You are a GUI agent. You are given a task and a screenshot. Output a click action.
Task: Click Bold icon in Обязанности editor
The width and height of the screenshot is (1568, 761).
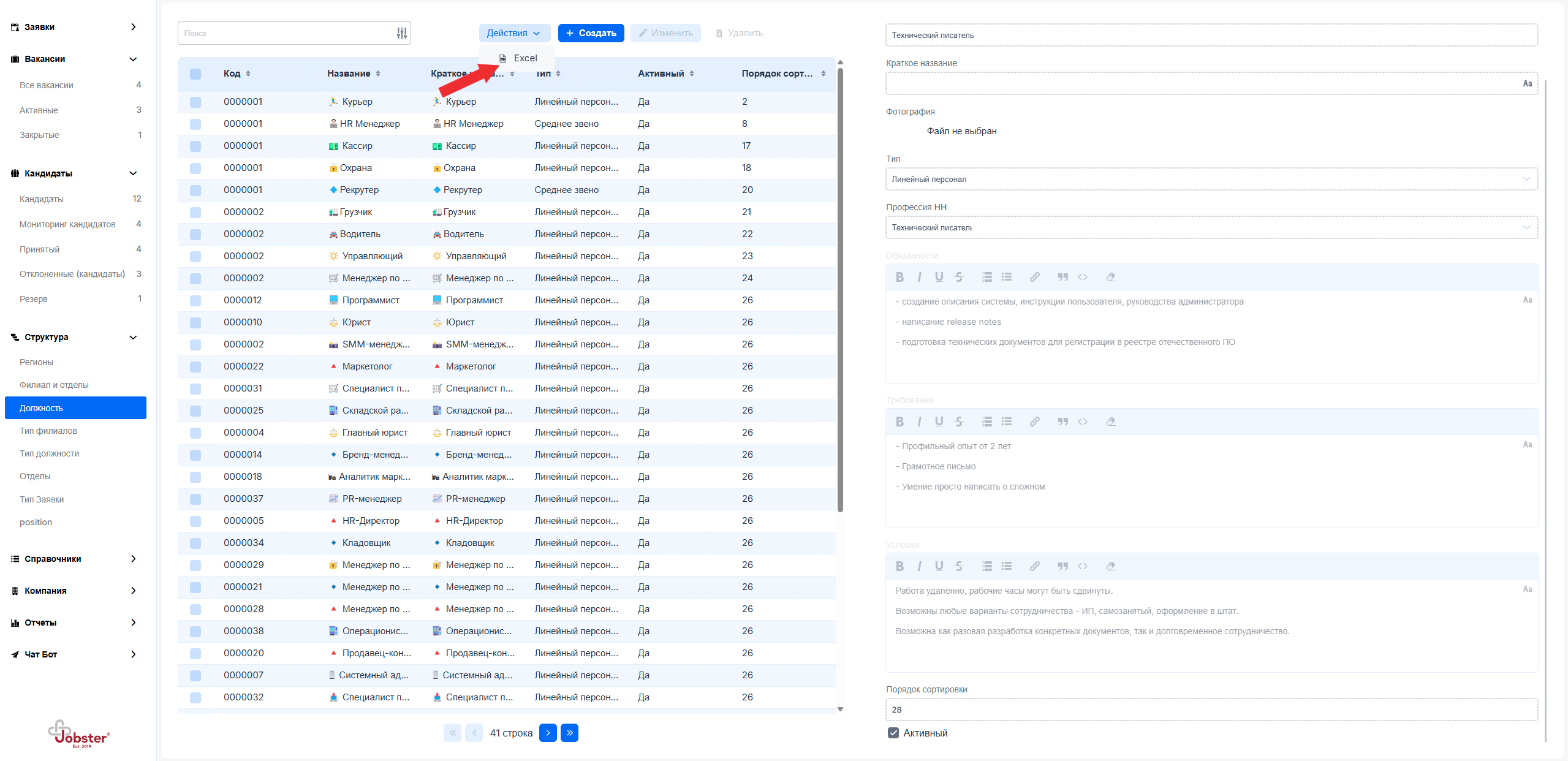tap(899, 277)
